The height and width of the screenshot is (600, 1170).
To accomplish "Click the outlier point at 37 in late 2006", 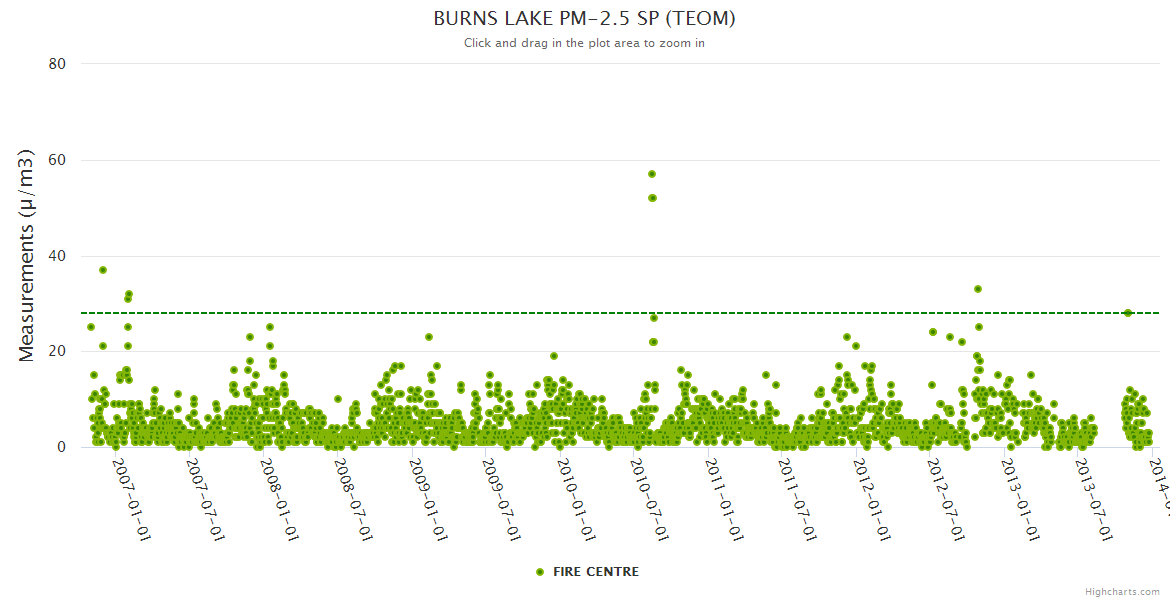I will point(103,270).
